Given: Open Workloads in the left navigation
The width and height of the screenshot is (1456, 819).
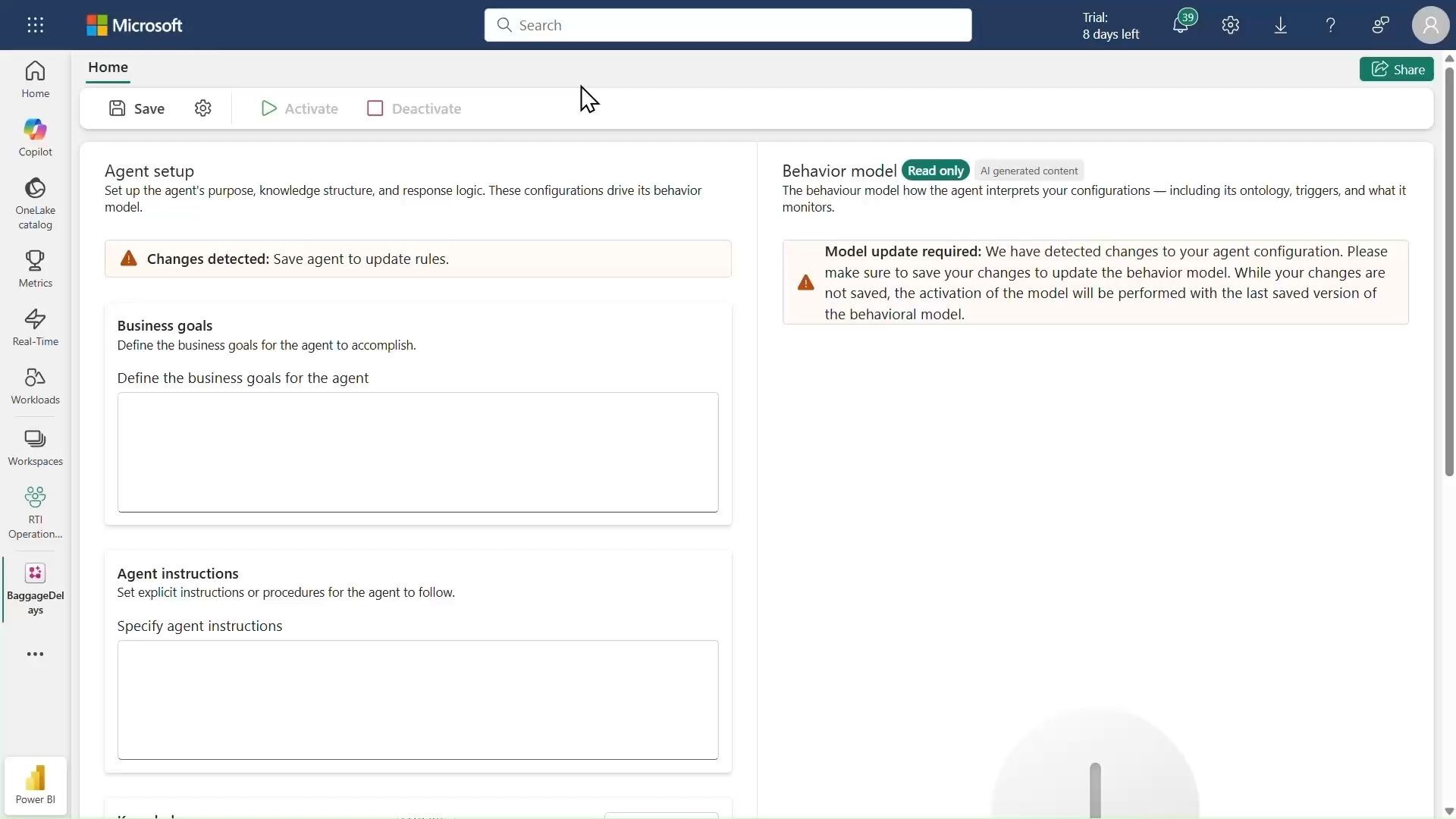Looking at the screenshot, I should pyautogui.click(x=35, y=385).
